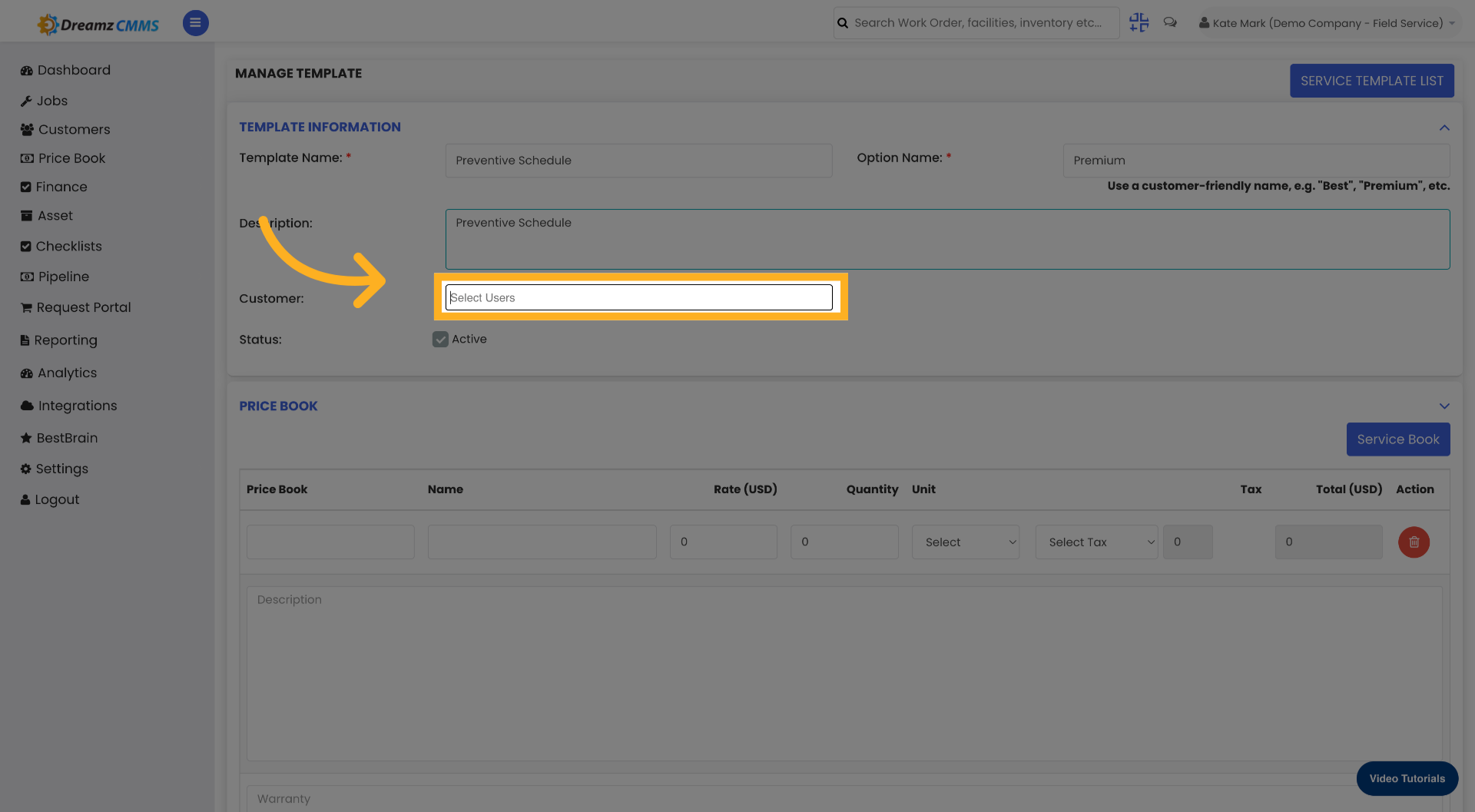The image size is (1475, 812).
Task: Click the Service Template List button
Action: click(x=1371, y=81)
